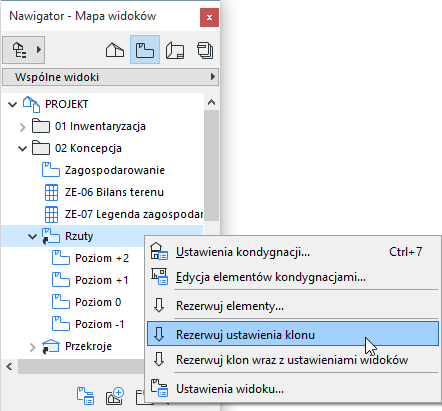This screenshot has height=411, width=442.
Task: Click the vertical scrollbar thumb
Action: [x=211, y=165]
